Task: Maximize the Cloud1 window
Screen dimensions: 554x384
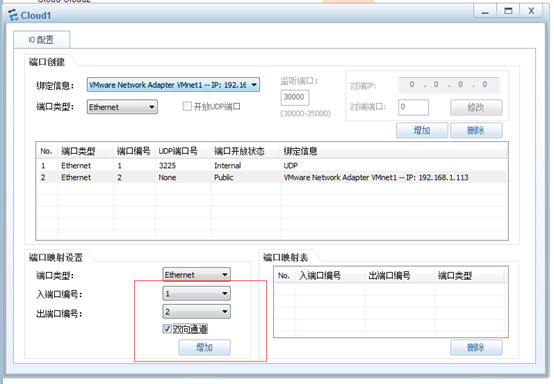Action: pos(508,11)
